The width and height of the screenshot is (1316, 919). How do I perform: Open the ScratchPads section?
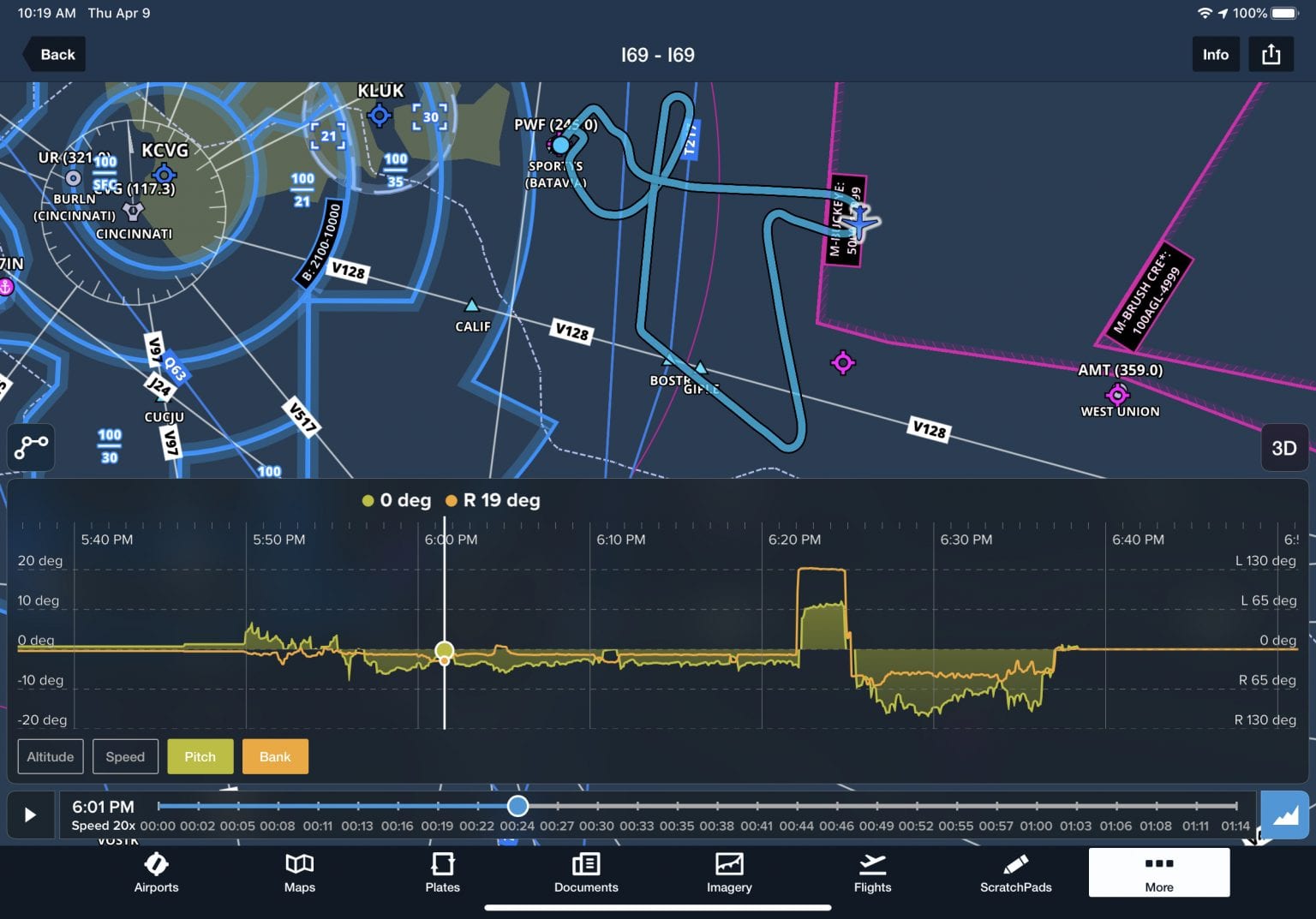coord(1015,873)
